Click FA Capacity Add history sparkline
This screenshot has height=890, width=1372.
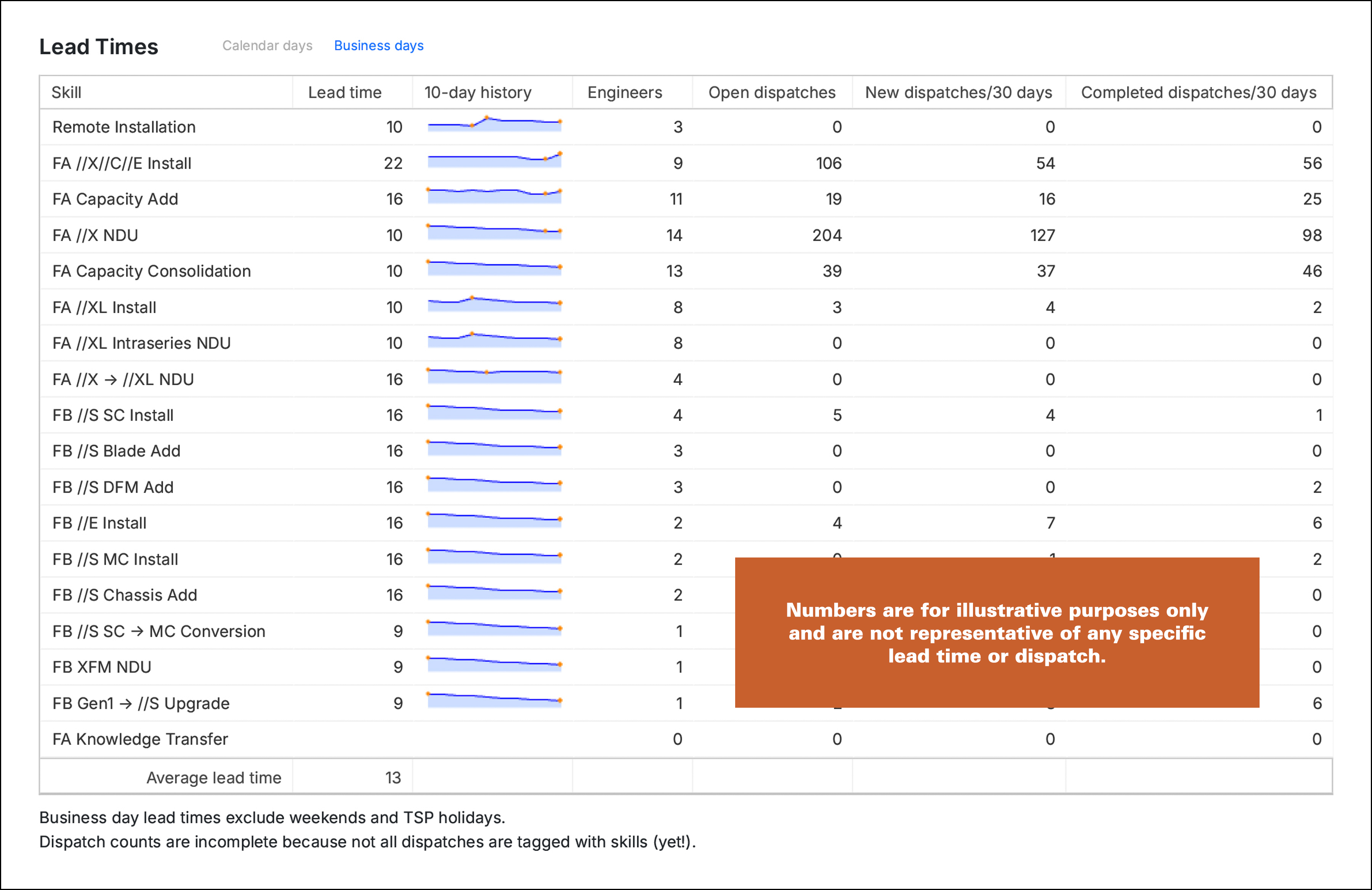[x=494, y=196]
